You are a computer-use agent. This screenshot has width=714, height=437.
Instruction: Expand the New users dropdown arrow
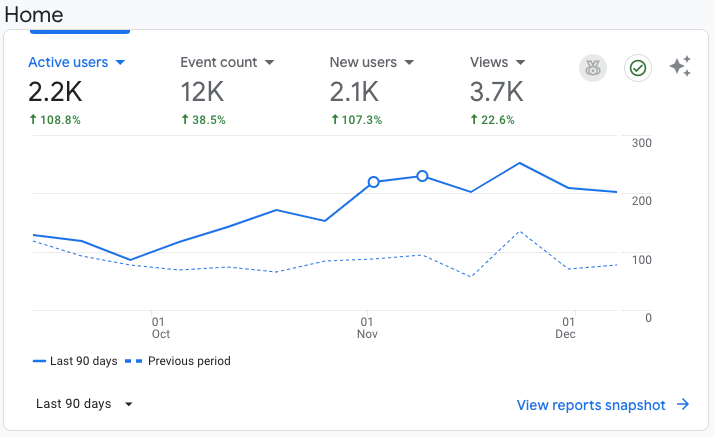[x=407, y=63]
